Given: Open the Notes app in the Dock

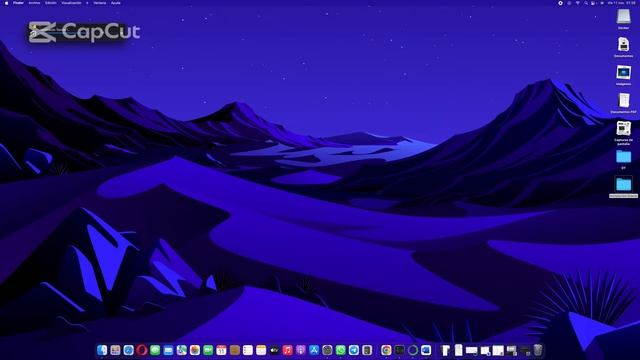Looking at the screenshot, I should 261,350.
